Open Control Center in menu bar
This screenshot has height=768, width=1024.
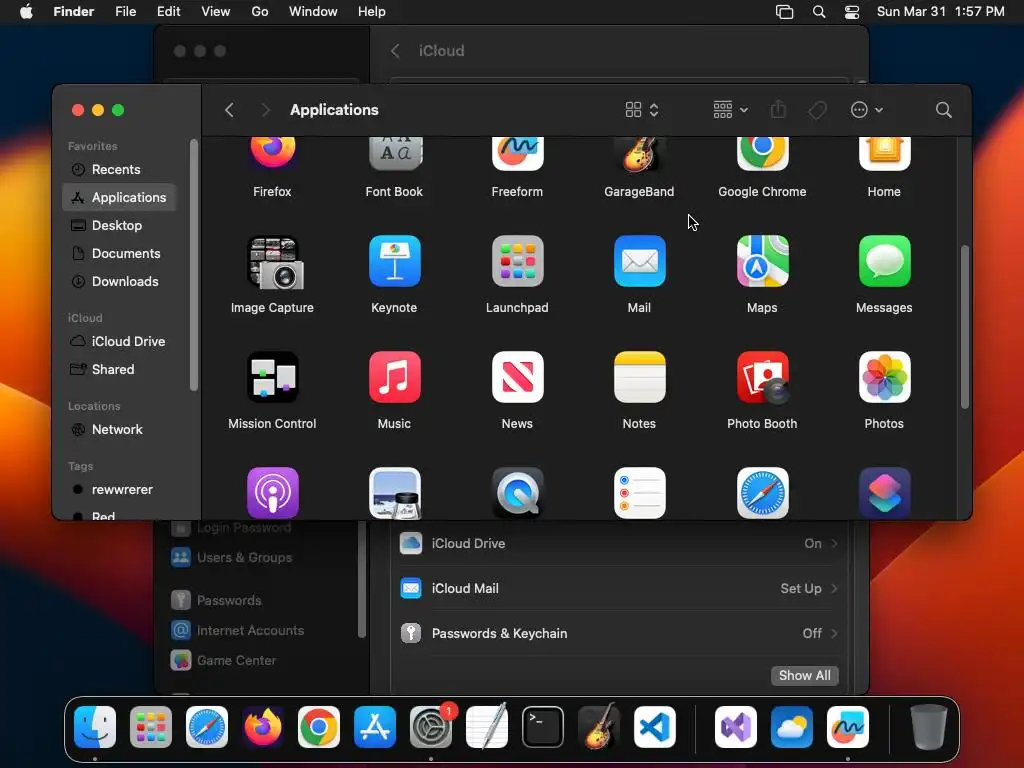(852, 12)
